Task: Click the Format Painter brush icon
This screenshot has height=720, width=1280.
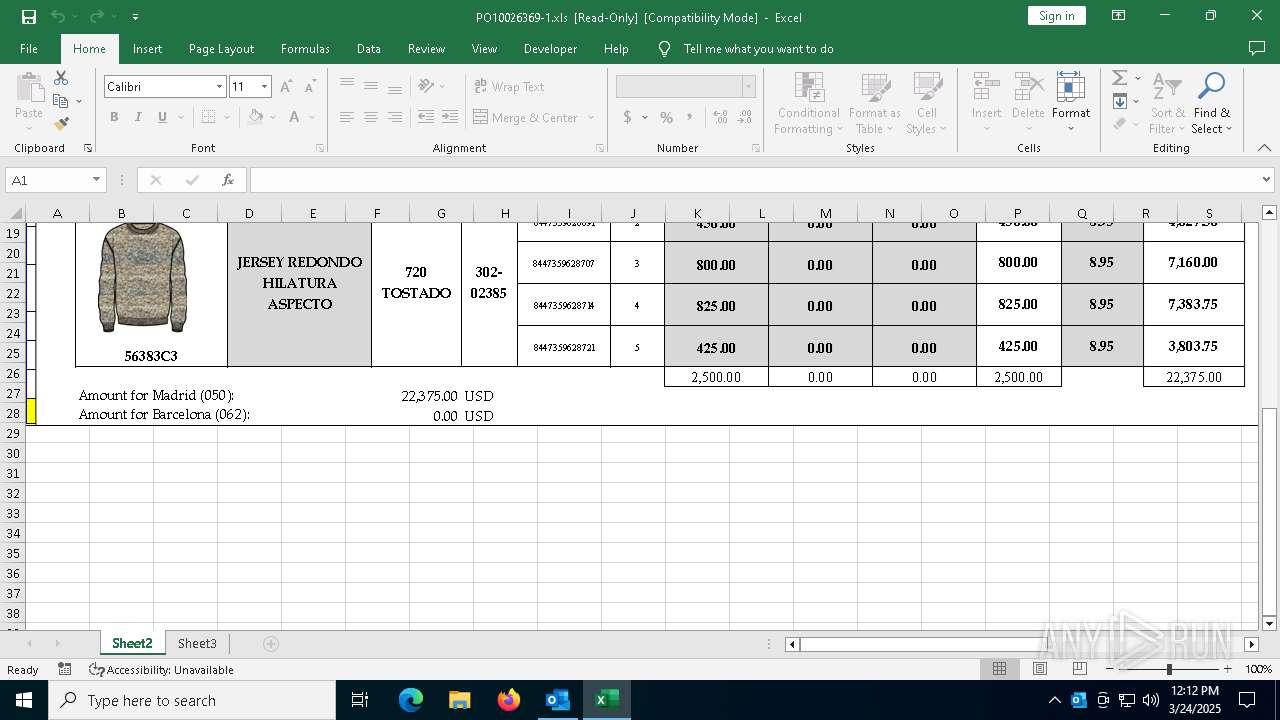Action: click(x=61, y=124)
